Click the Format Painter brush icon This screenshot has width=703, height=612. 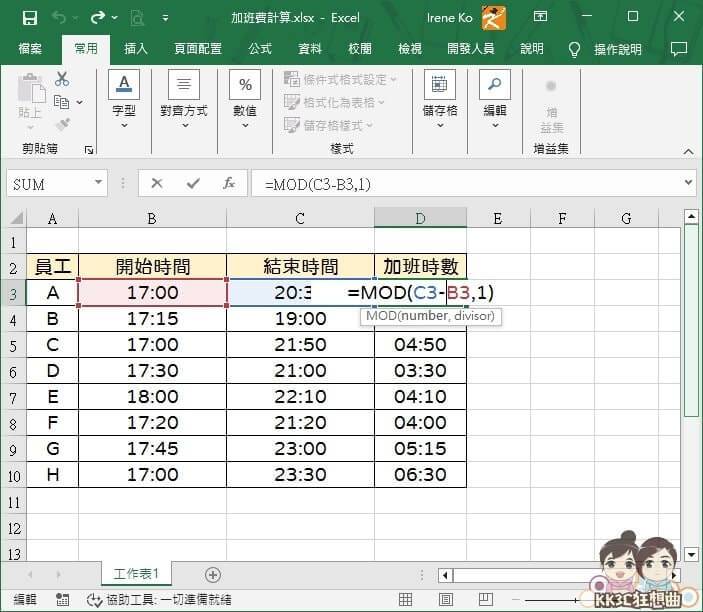click(x=62, y=125)
